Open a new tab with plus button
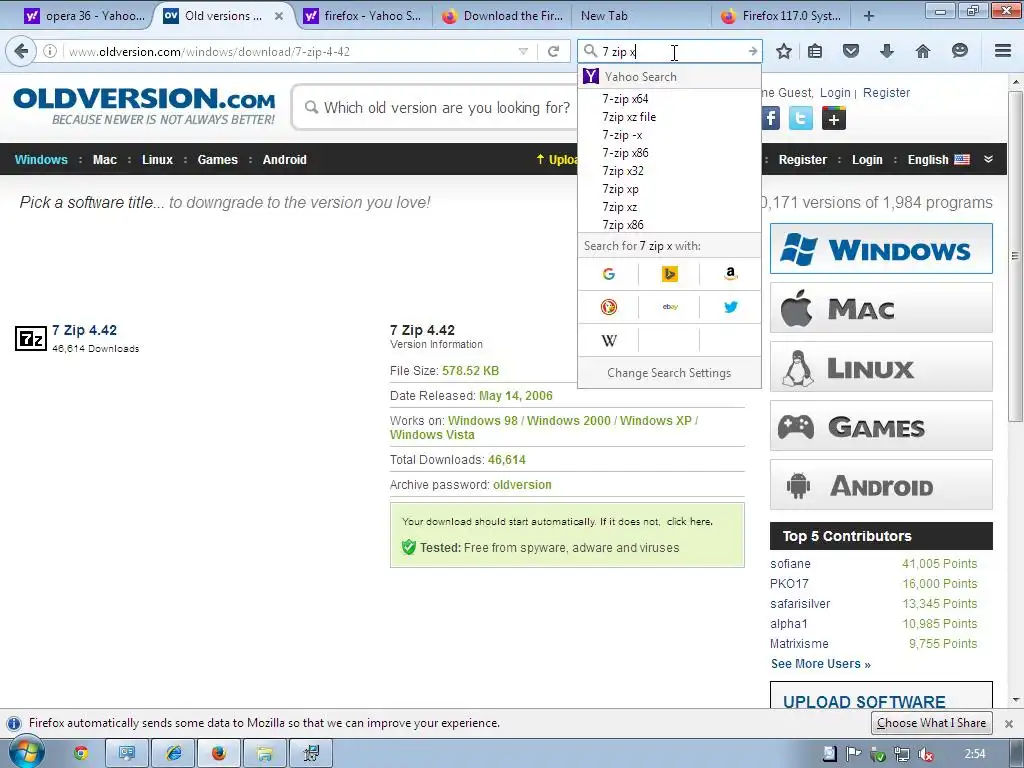This screenshot has height=768, width=1024. [x=869, y=16]
